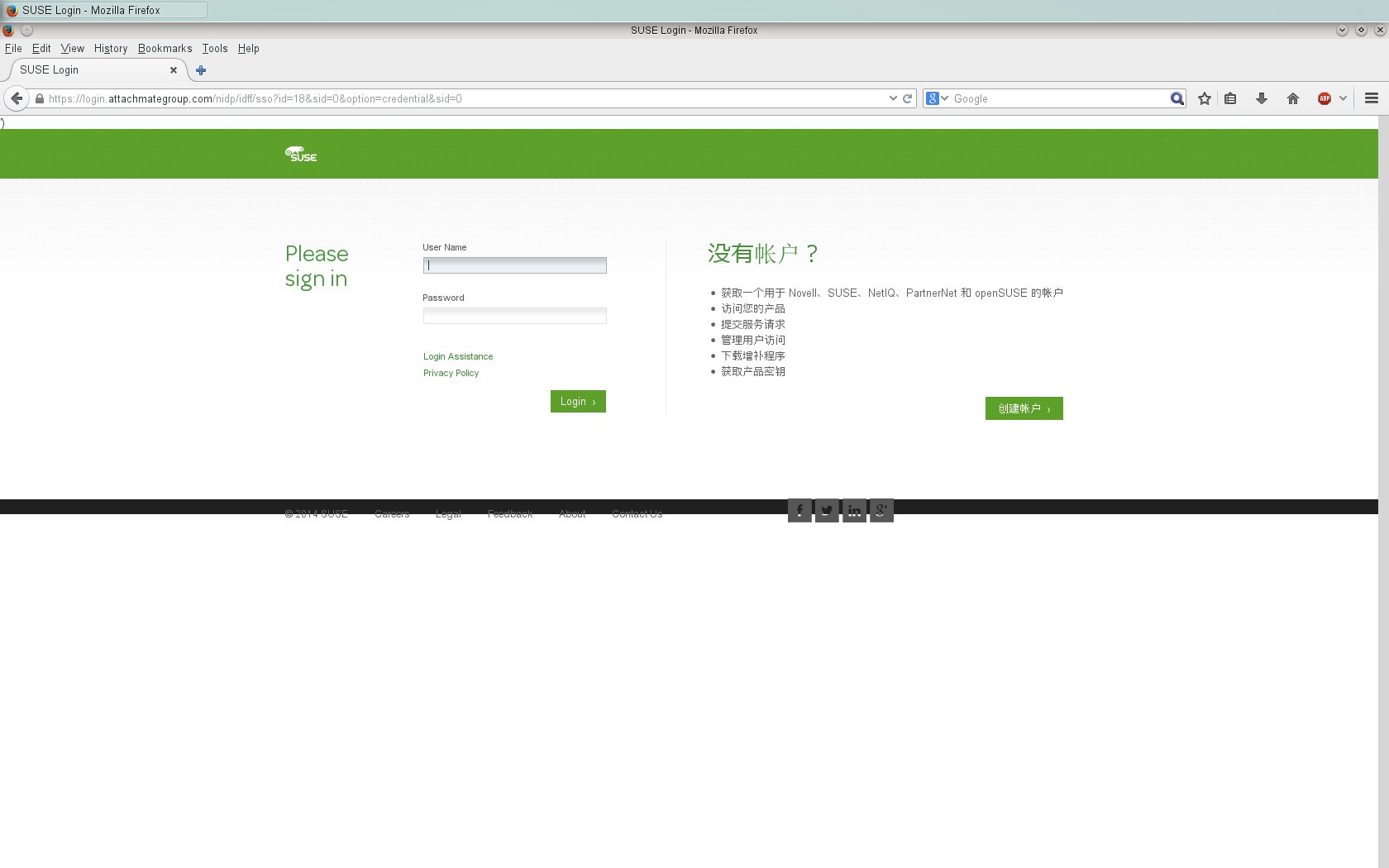Image resolution: width=1389 pixels, height=868 pixels.
Task: Open the View menu
Action: coord(73,49)
